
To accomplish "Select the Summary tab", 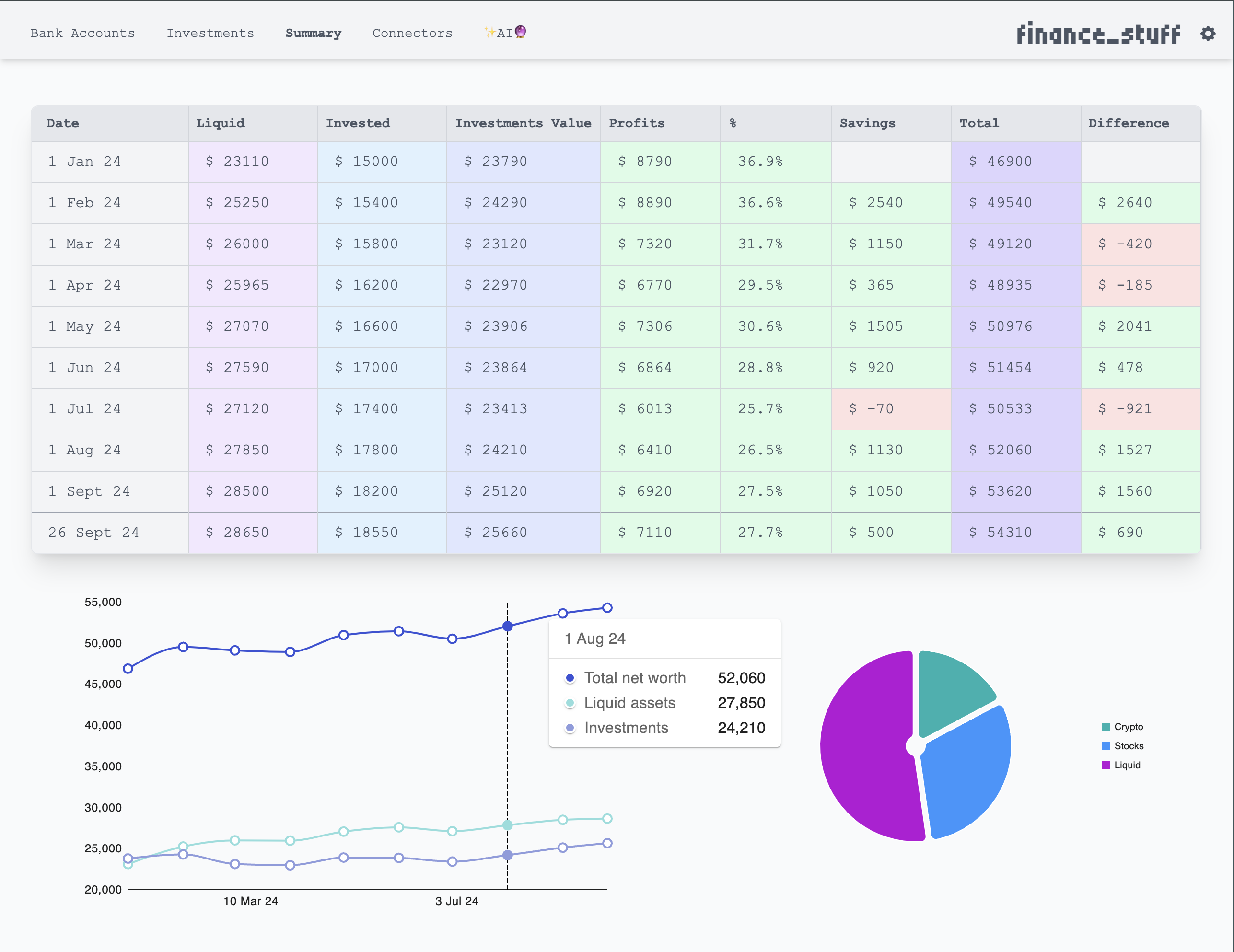I will coord(313,34).
